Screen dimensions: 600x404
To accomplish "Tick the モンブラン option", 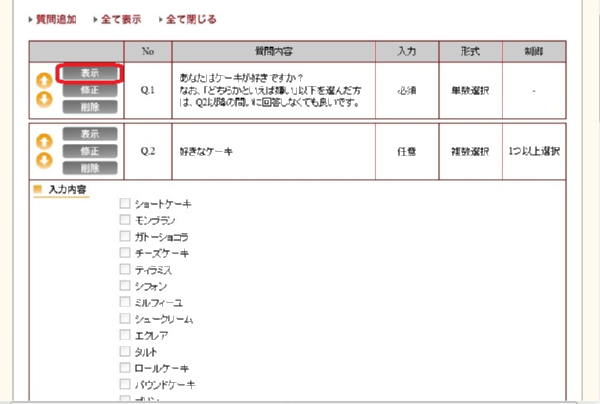I will (x=125, y=220).
